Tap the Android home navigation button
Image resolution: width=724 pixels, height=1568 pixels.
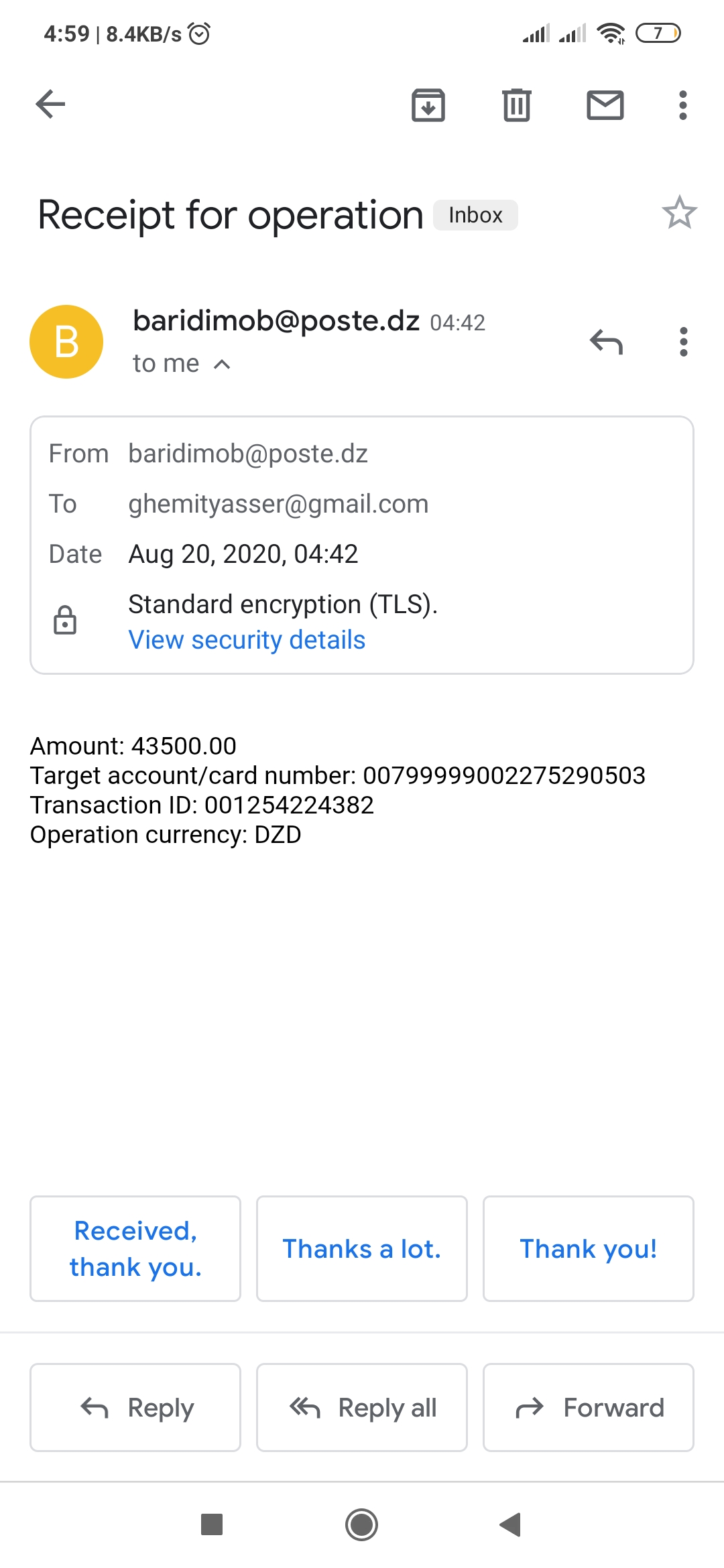point(362,1525)
